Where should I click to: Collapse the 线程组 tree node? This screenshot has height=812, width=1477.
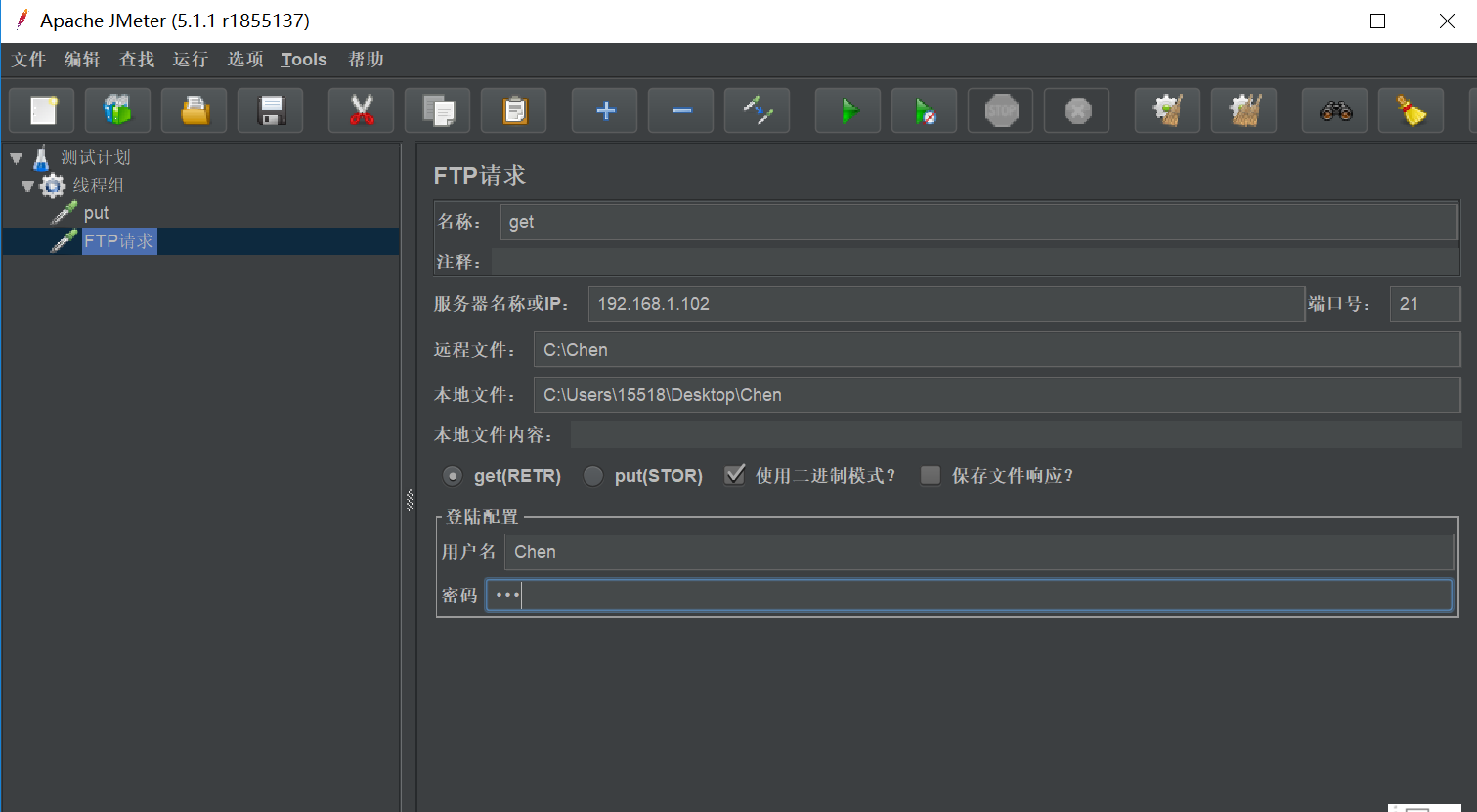[x=27, y=186]
